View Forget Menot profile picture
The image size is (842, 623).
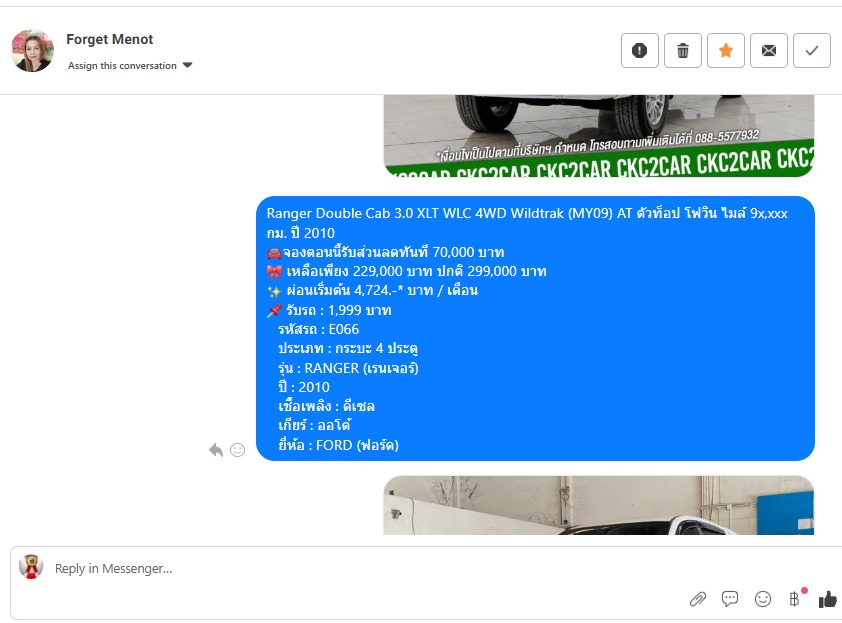[x=32, y=50]
